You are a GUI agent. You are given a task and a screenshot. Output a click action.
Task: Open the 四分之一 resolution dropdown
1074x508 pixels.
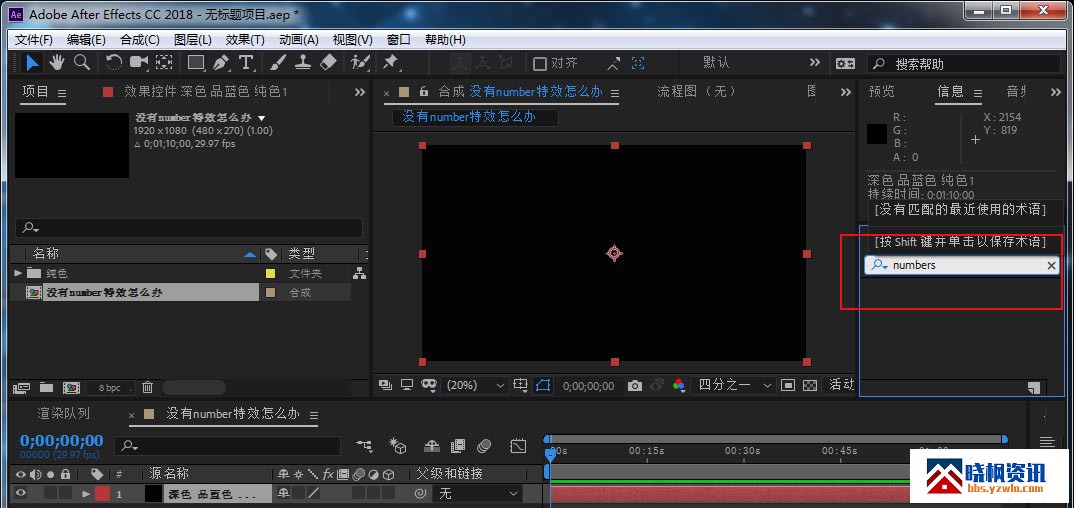pyautogui.click(x=733, y=385)
